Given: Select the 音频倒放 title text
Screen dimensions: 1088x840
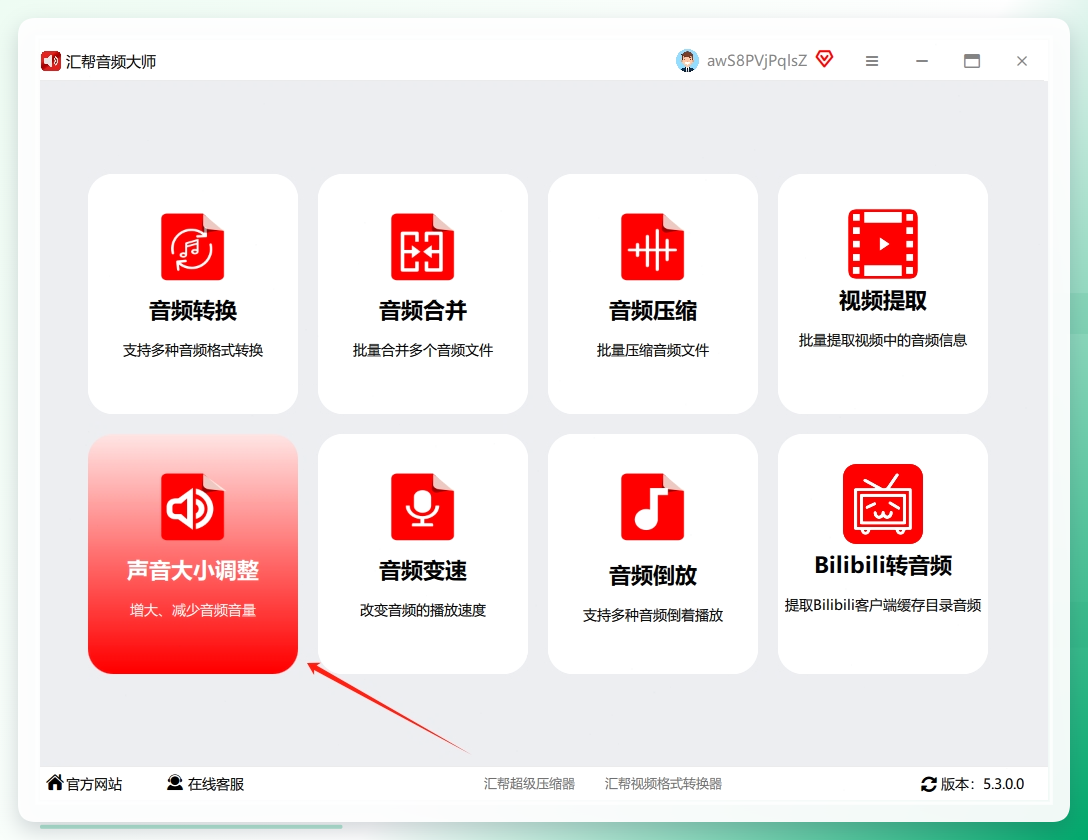Looking at the screenshot, I should point(653,575).
